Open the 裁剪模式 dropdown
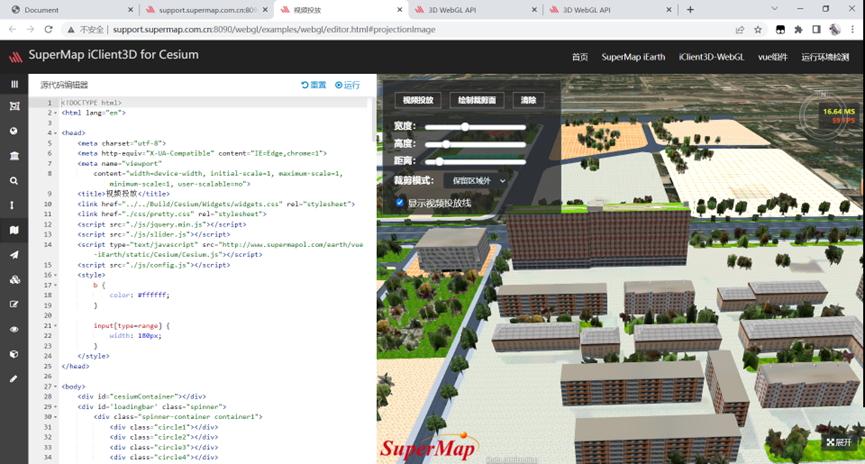 (476, 180)
